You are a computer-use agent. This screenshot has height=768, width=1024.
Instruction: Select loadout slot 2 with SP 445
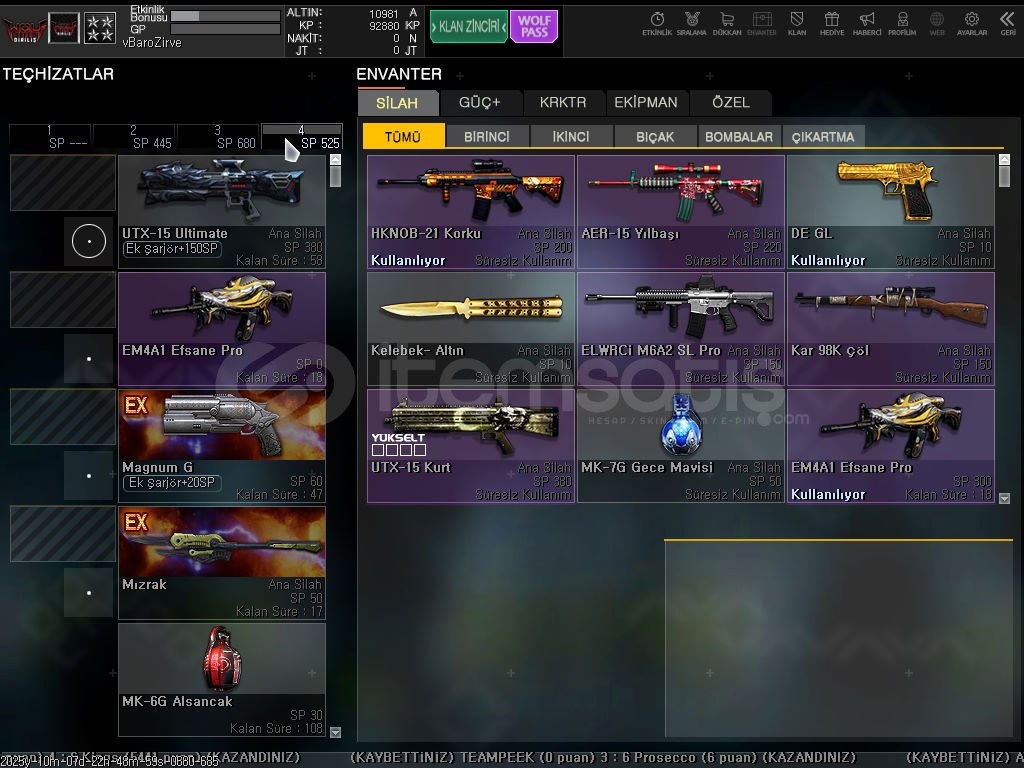coord(134,137)
